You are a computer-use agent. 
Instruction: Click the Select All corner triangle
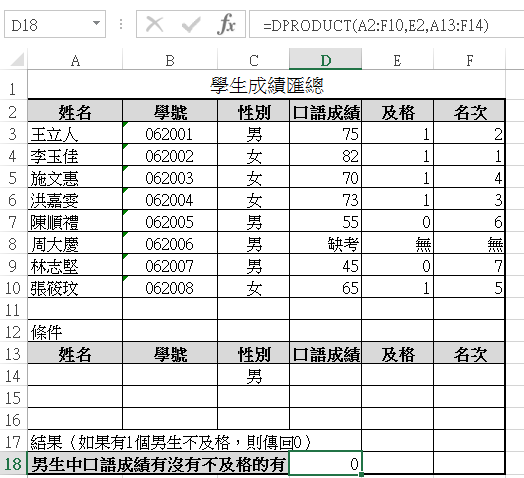point(17,59)
